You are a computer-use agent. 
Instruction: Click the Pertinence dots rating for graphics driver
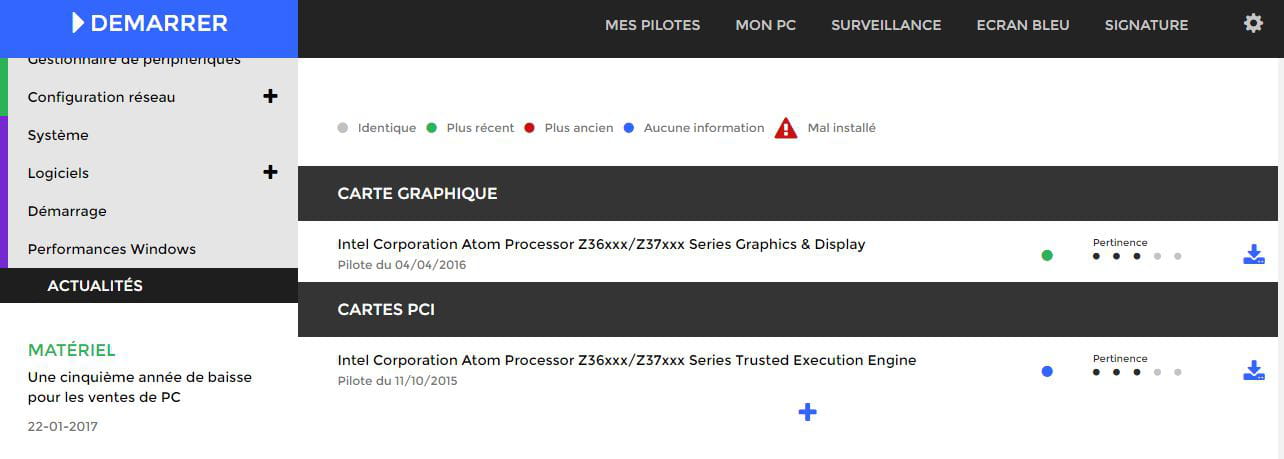(1137, 256)
